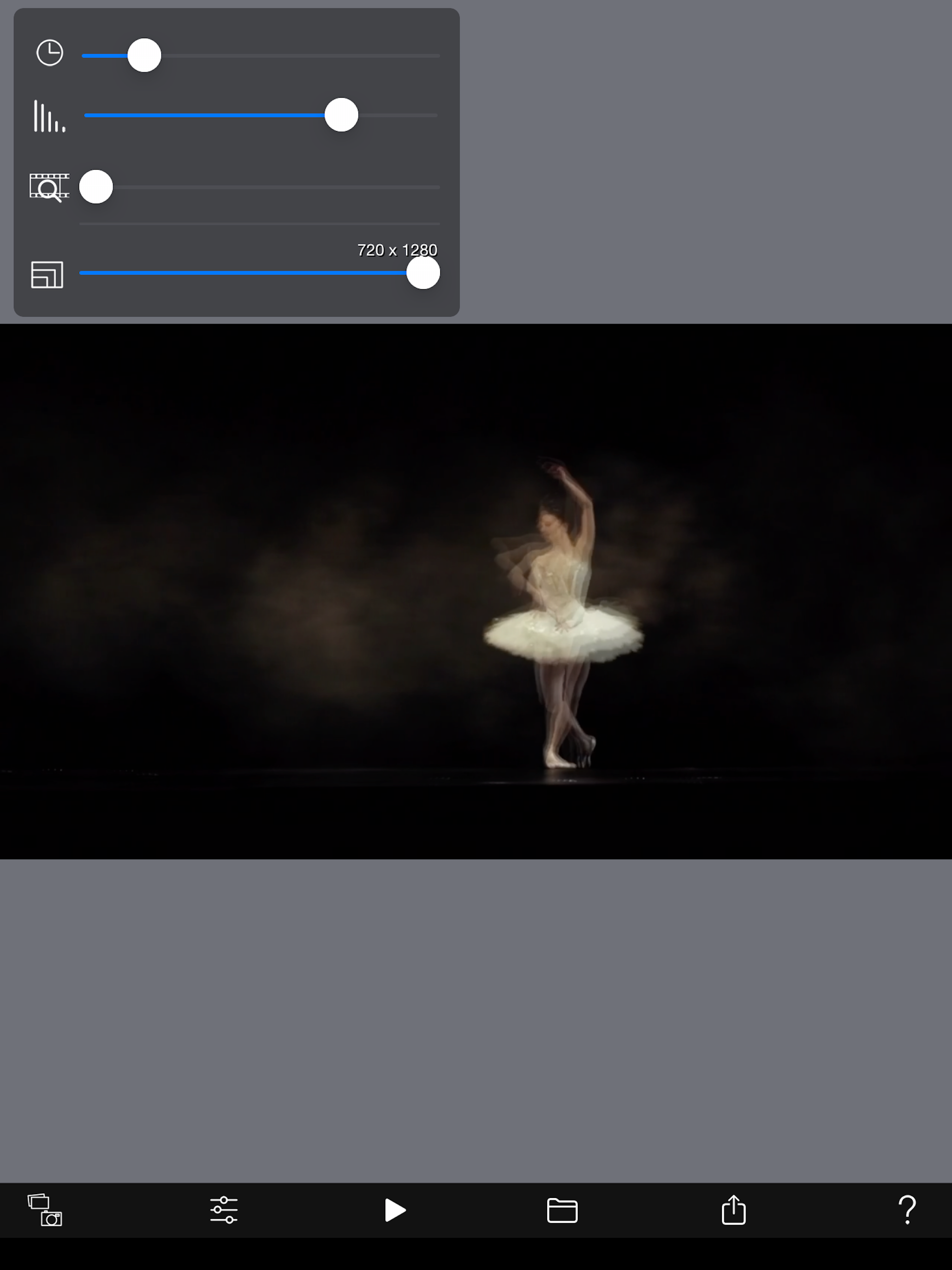Click the fading bars slider knob
The width and height of the screenshot is (952, 1270).
tap(341, 115)
